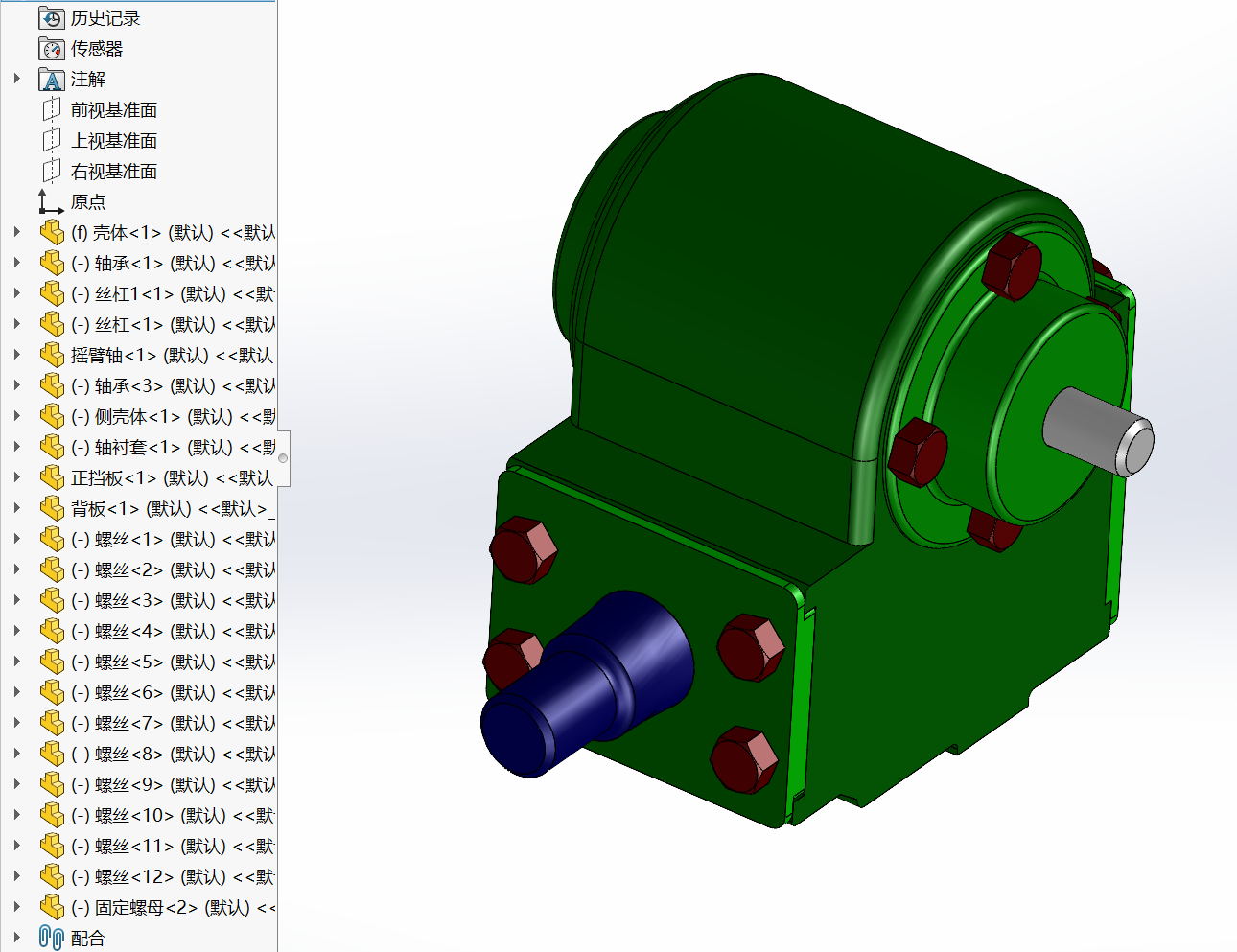The image size is (1237, 952).
Task: Click the 注解 annotations icon
Action: [x=52, y=80]
